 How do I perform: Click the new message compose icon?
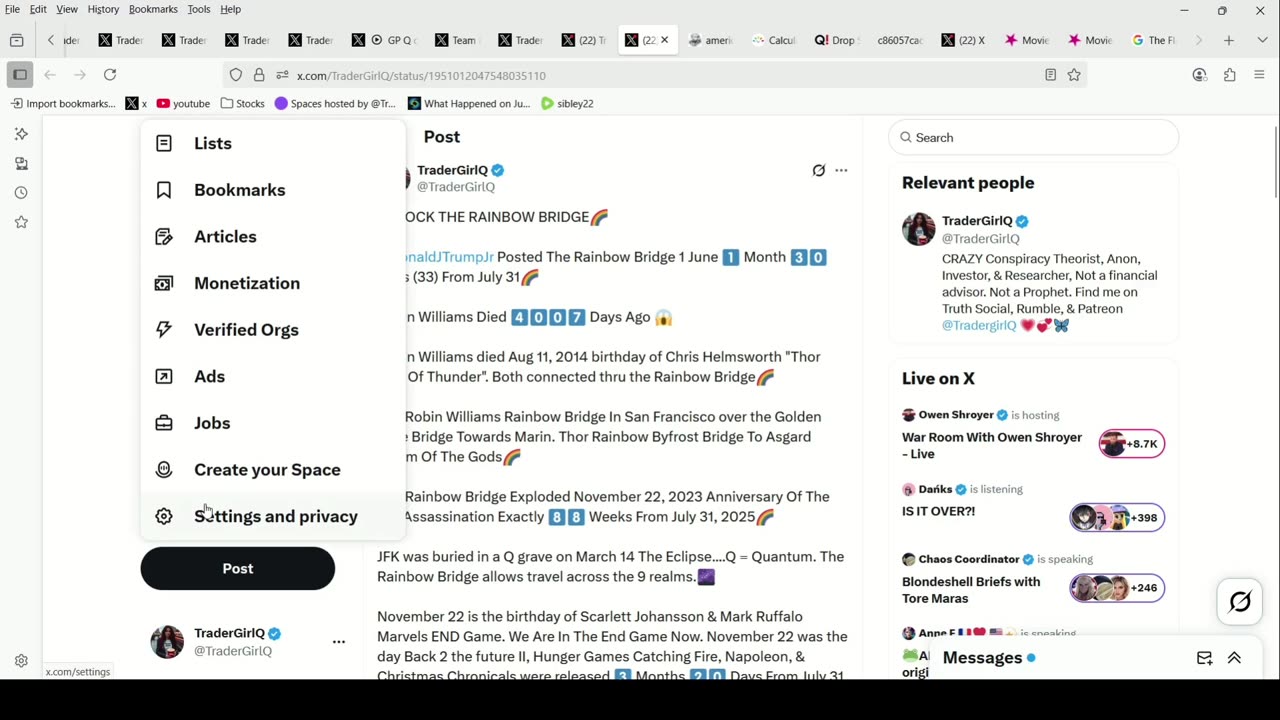(x=1205, y=658)
